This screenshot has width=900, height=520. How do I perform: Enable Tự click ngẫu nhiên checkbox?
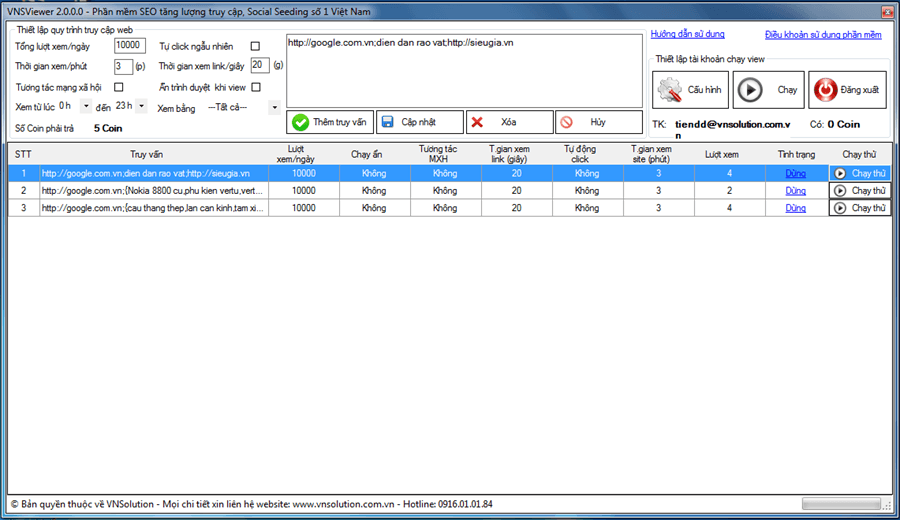click(255, 46)
